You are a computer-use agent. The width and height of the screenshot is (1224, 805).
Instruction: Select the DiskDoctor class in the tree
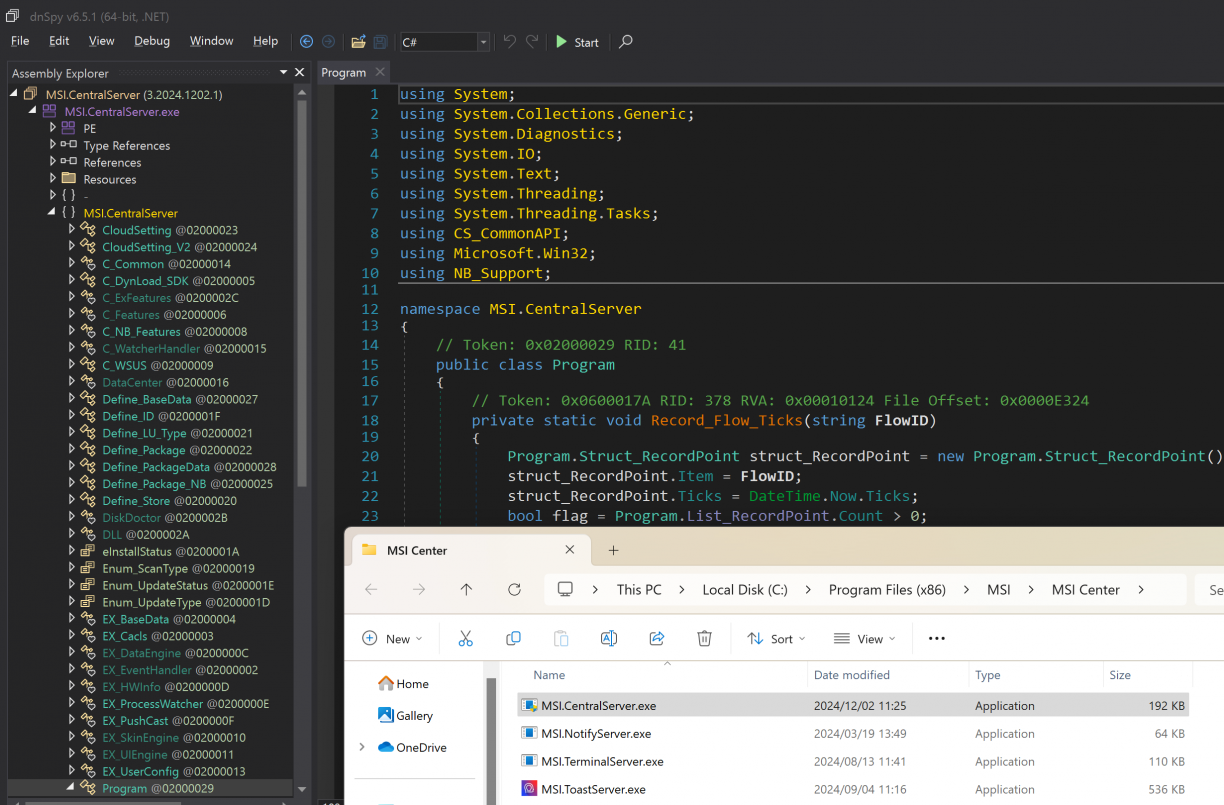click(x=130, y=518)
